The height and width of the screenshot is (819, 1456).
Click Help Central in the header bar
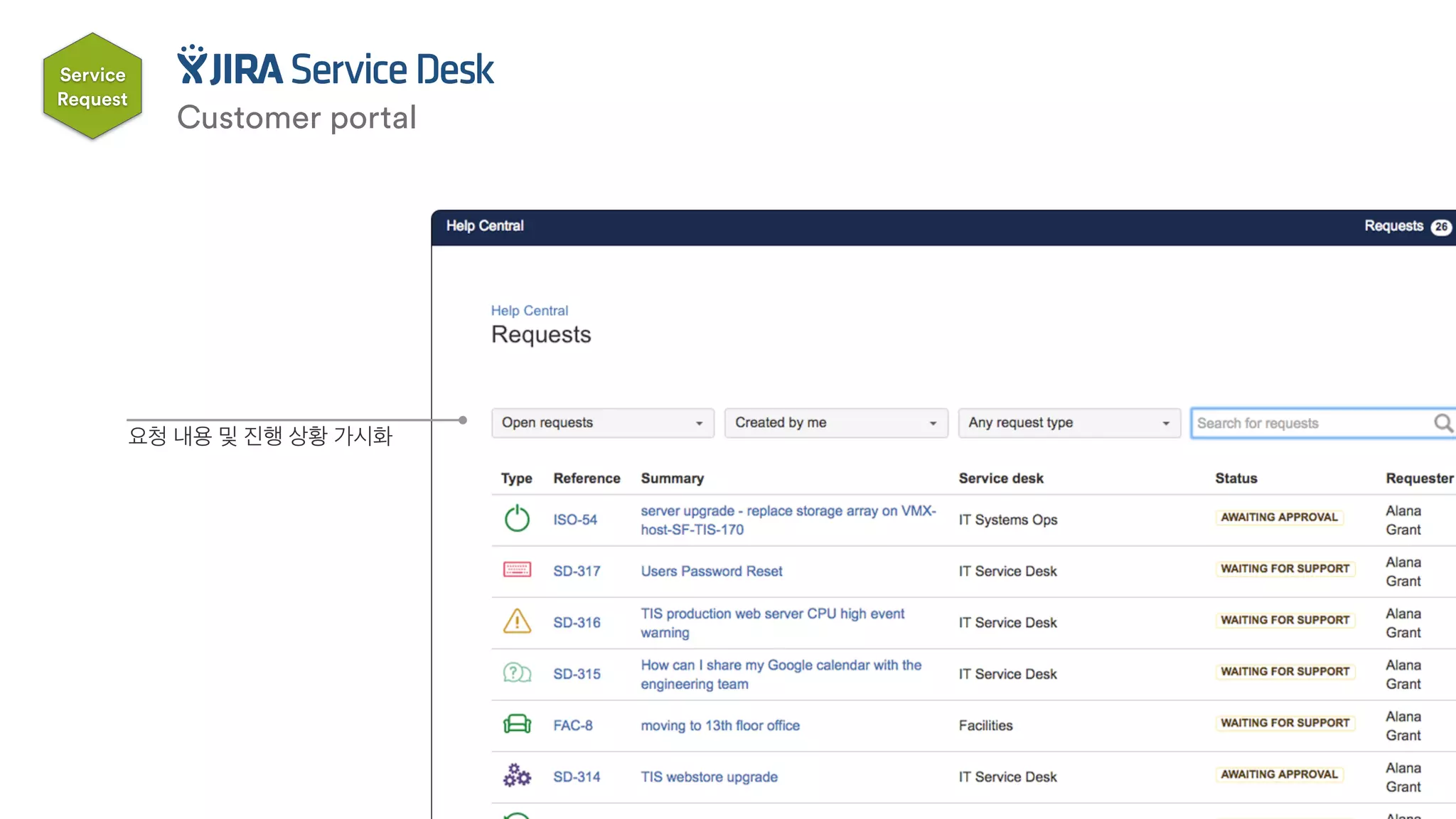point(485,225)
